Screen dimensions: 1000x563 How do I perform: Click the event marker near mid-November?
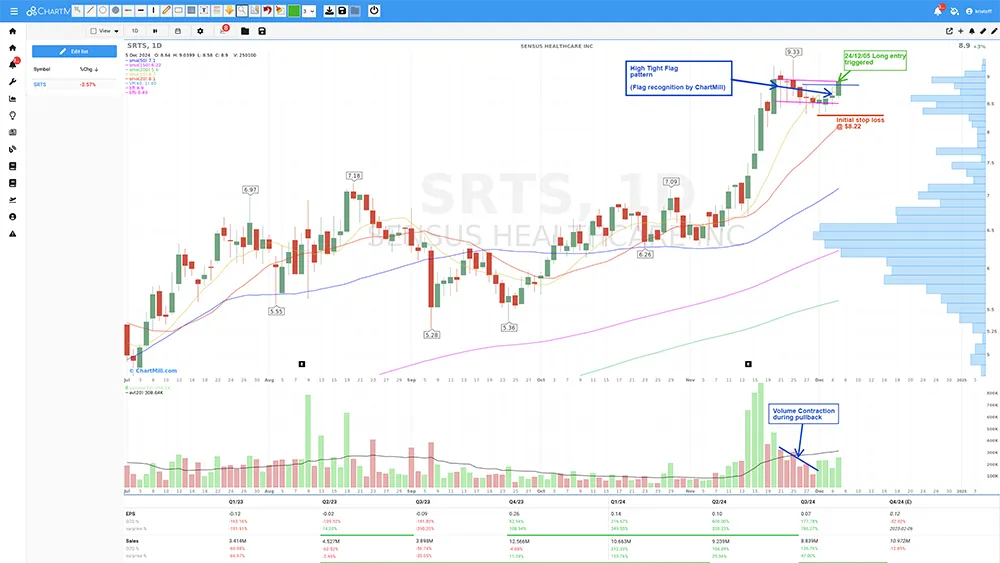coord(748,364)
